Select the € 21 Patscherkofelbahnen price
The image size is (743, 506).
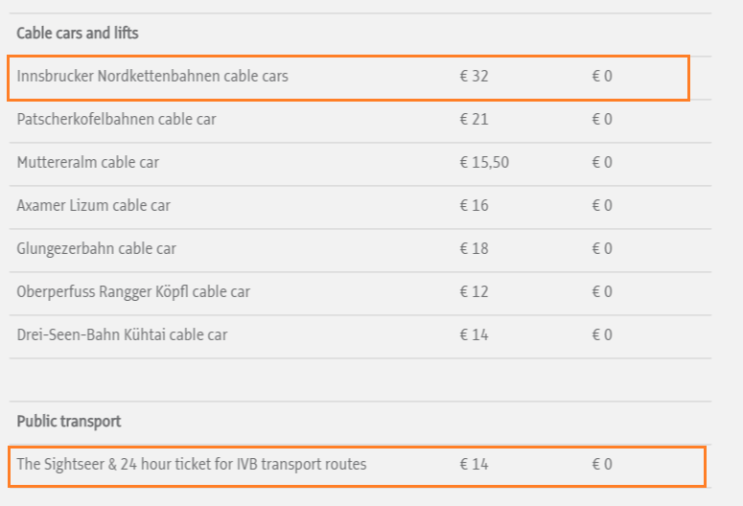coord(474,119)
